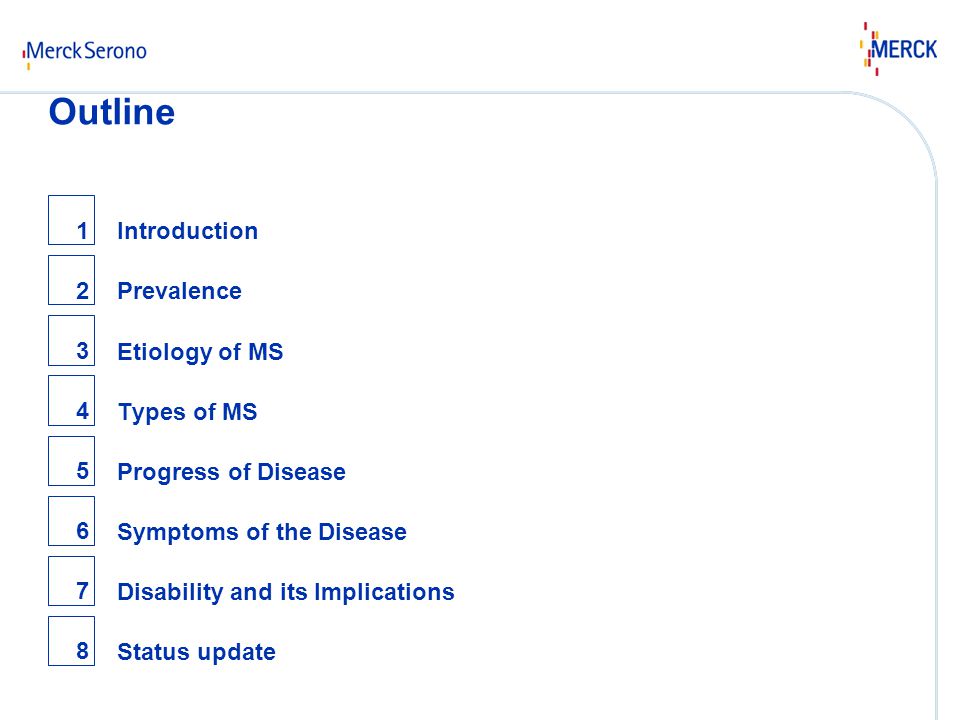Open the Introduction section
The height and width of the screenshot is (720, 960).
pyautogui.click(x=187, y=231)
